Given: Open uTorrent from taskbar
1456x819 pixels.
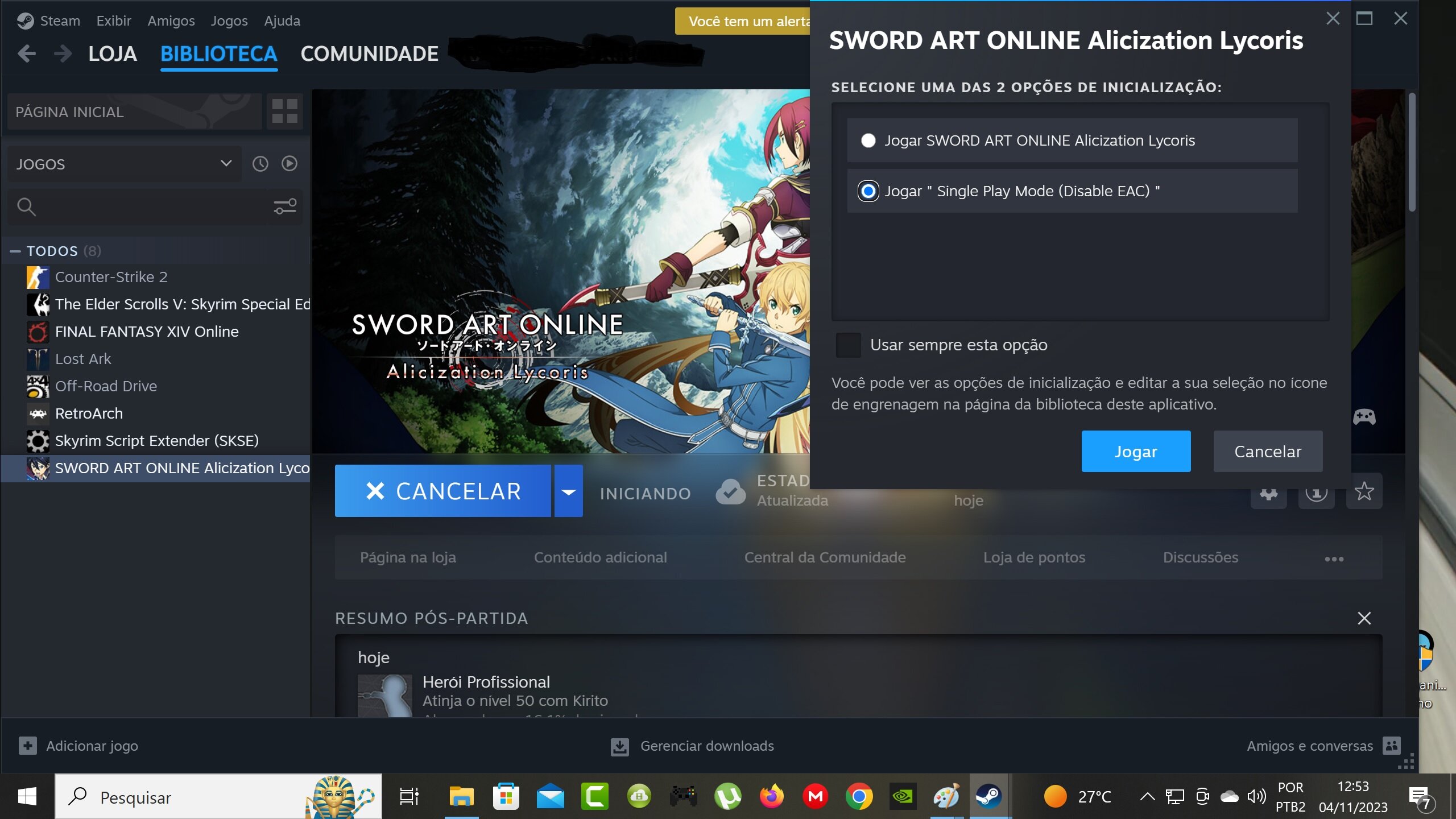Looking at the screenshot, I should (727, 796).
